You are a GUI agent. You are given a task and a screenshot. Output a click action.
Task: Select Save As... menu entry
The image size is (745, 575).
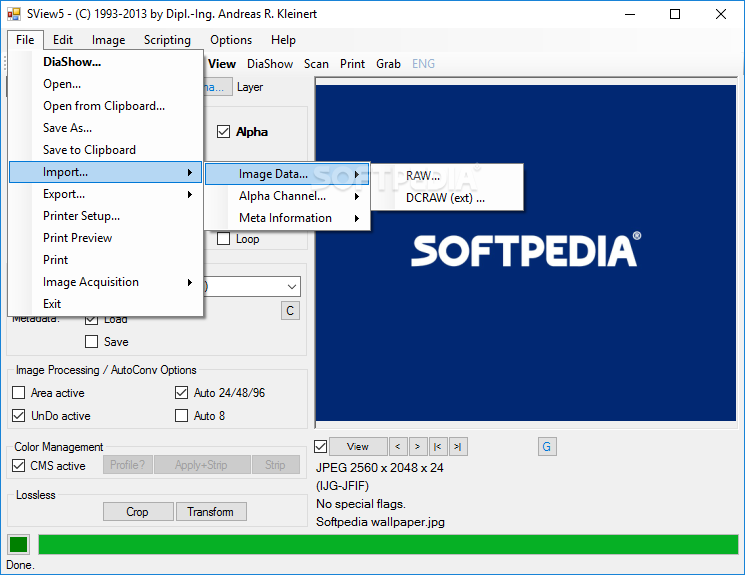[x=105, y=128]
